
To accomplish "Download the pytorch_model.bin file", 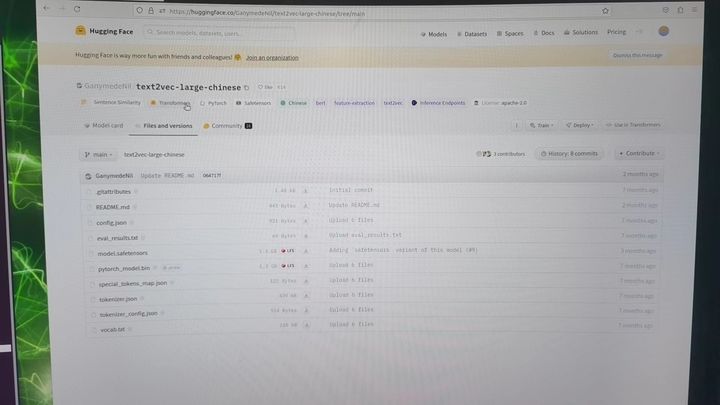I will point(306,266).
